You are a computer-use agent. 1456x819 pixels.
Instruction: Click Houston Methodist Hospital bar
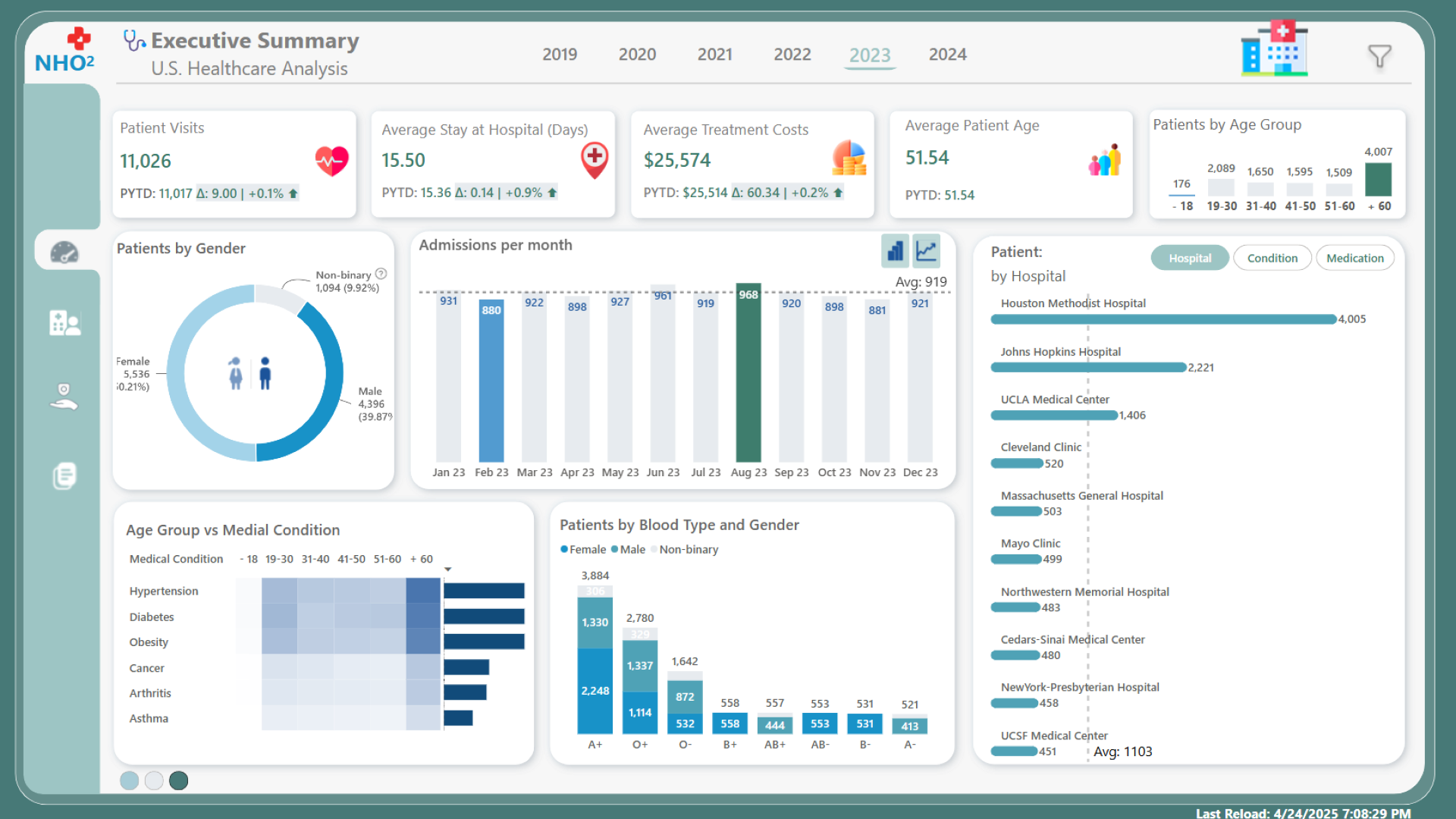(x=1163, y=319)
